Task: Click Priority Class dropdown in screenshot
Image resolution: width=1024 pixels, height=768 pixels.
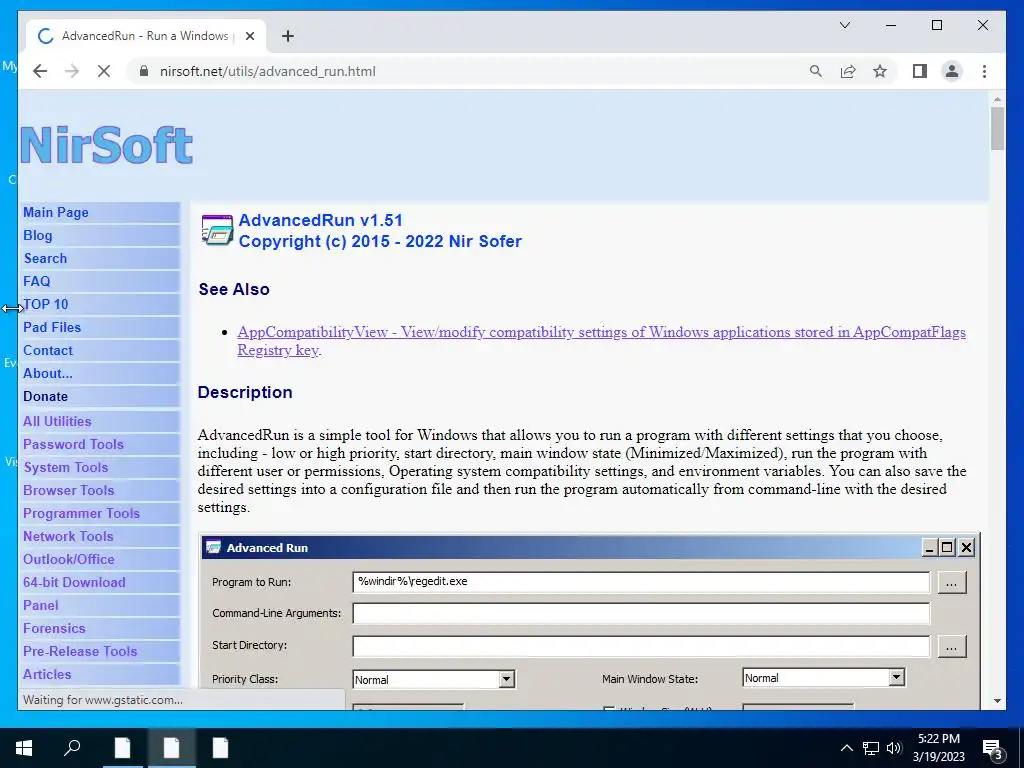Action: [434, 679]
